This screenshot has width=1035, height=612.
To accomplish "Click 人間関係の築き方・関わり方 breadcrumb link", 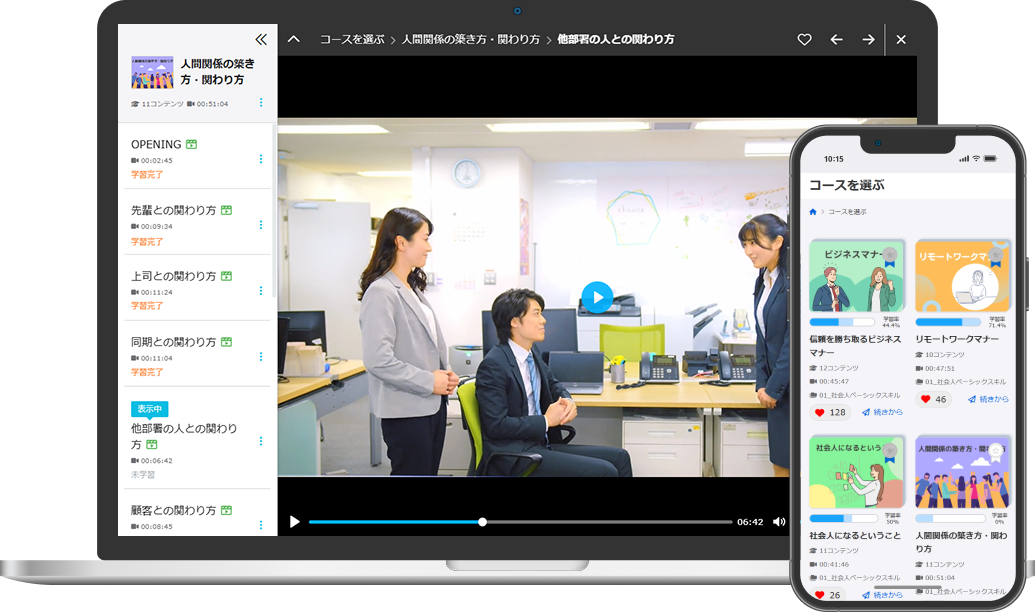I will 470,39.
